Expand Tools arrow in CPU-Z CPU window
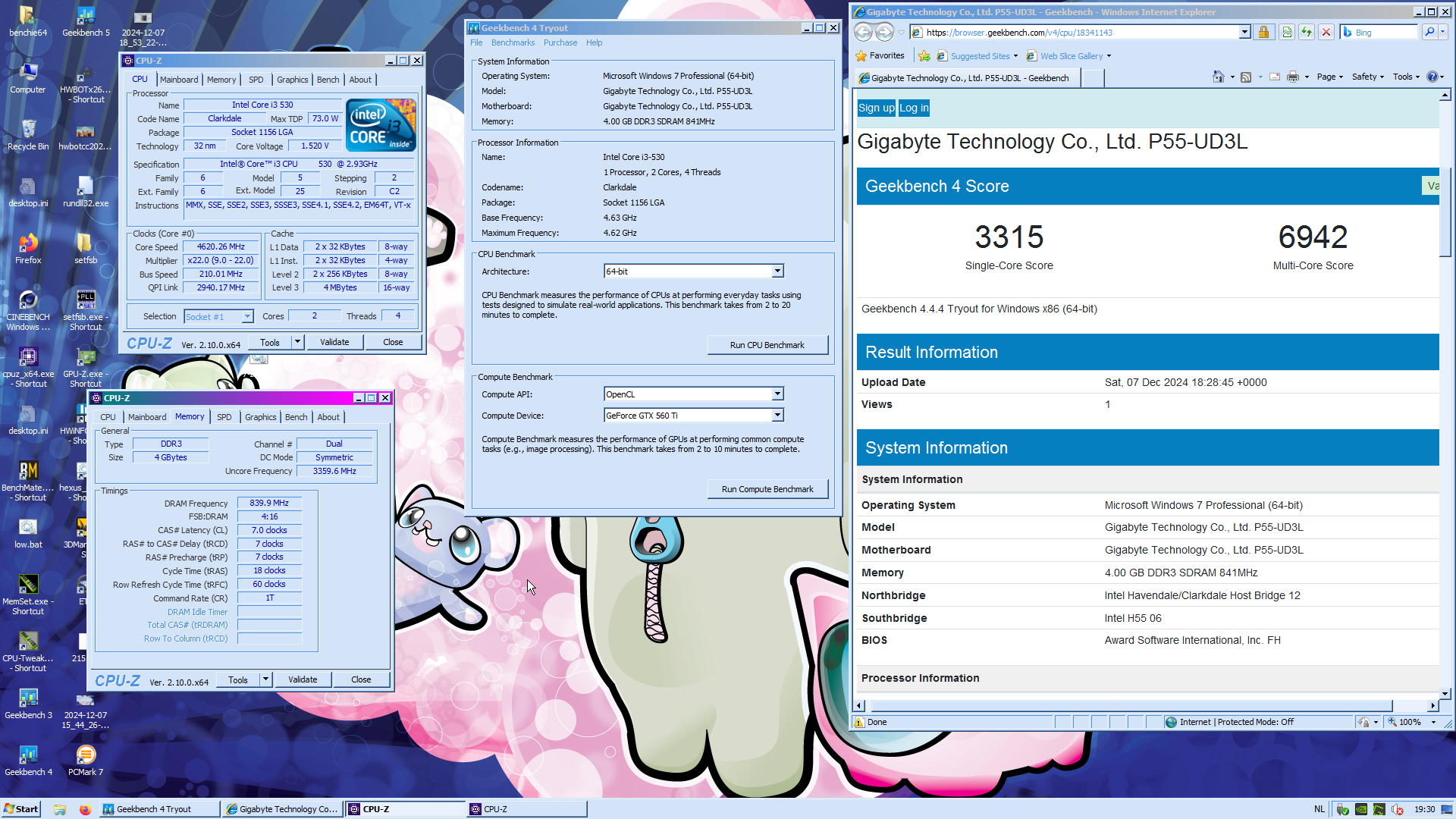This screenshot has height=819, width=1456. [x=298, y=342]
